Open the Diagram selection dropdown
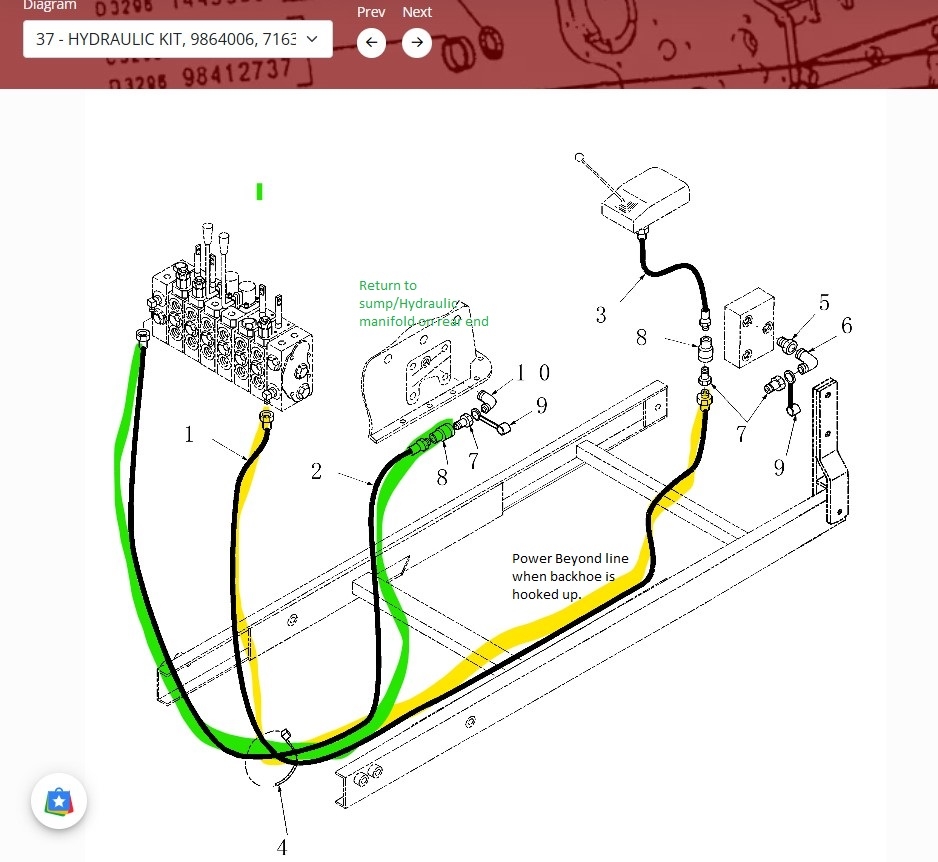This screenshot has width=938, height=862. tap(177, 40)
